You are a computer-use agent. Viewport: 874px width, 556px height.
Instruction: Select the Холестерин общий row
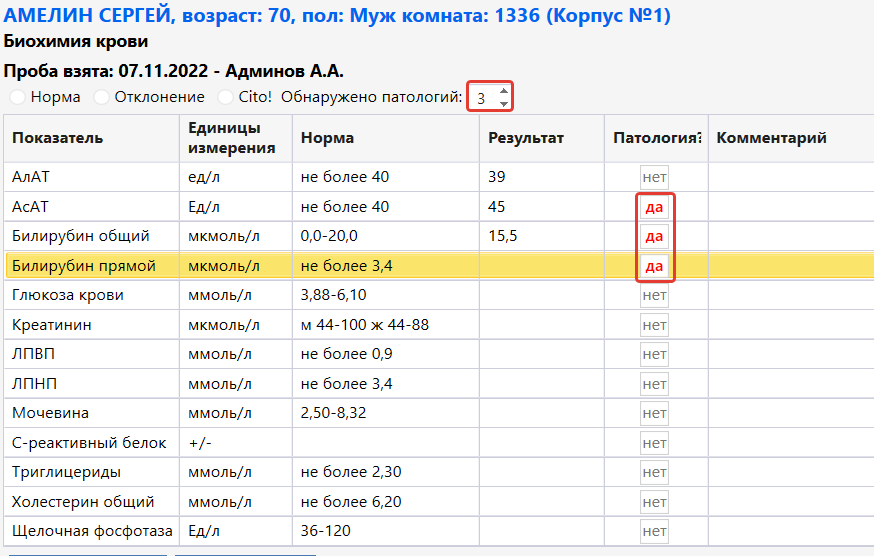tap(83, 502)
